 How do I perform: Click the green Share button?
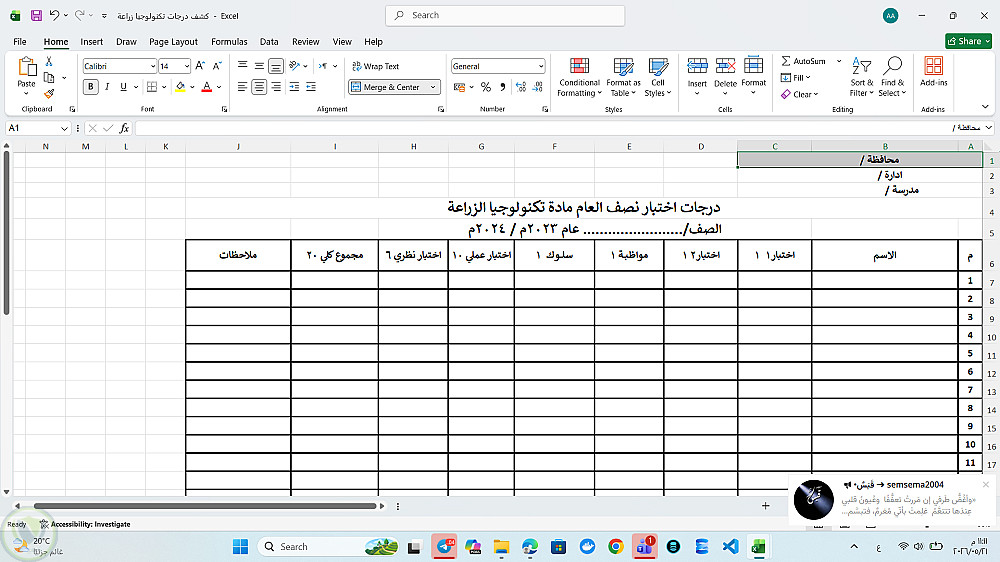pos(968,41)
